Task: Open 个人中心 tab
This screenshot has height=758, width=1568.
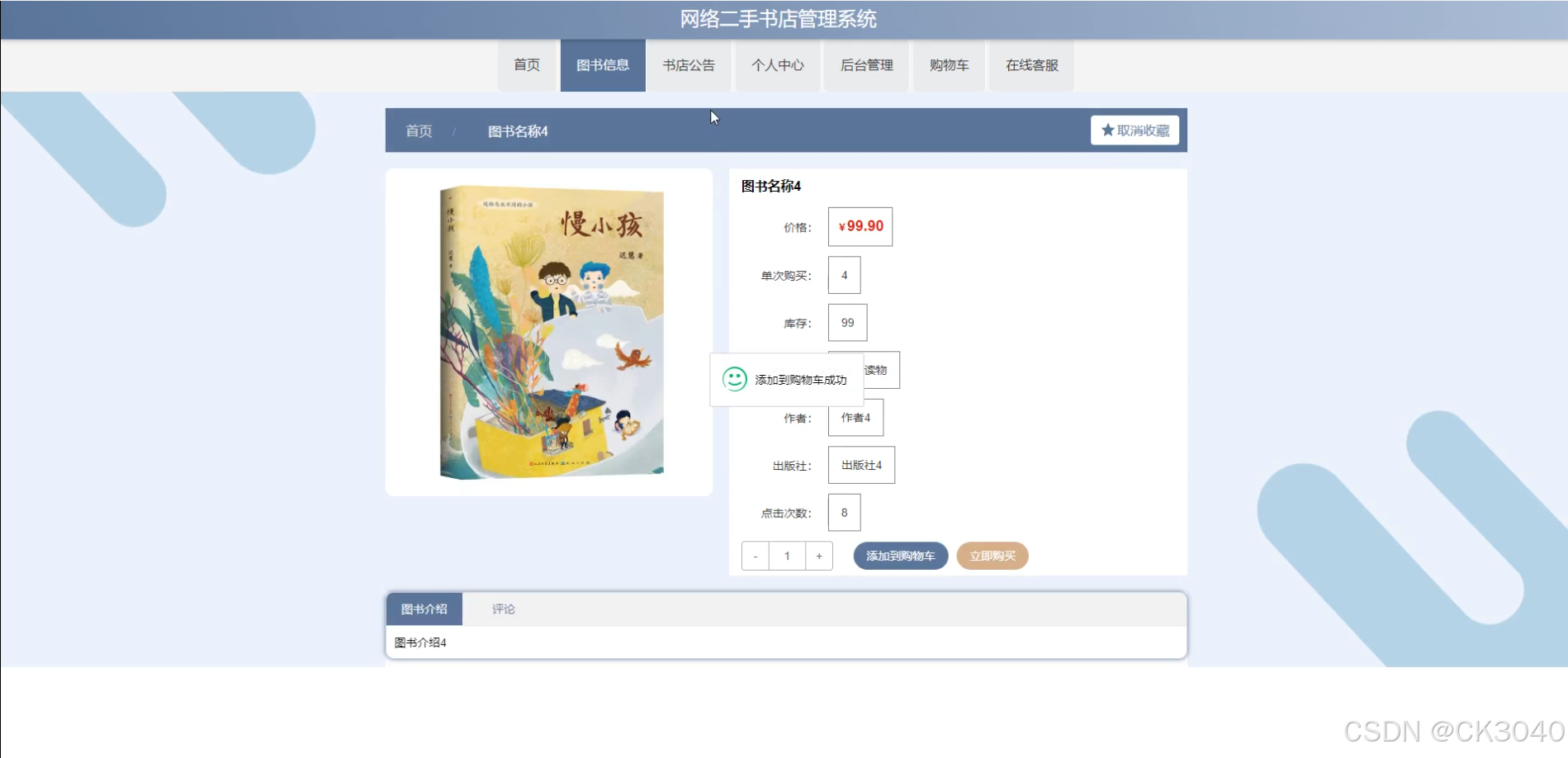Action: tap(778, 65)
